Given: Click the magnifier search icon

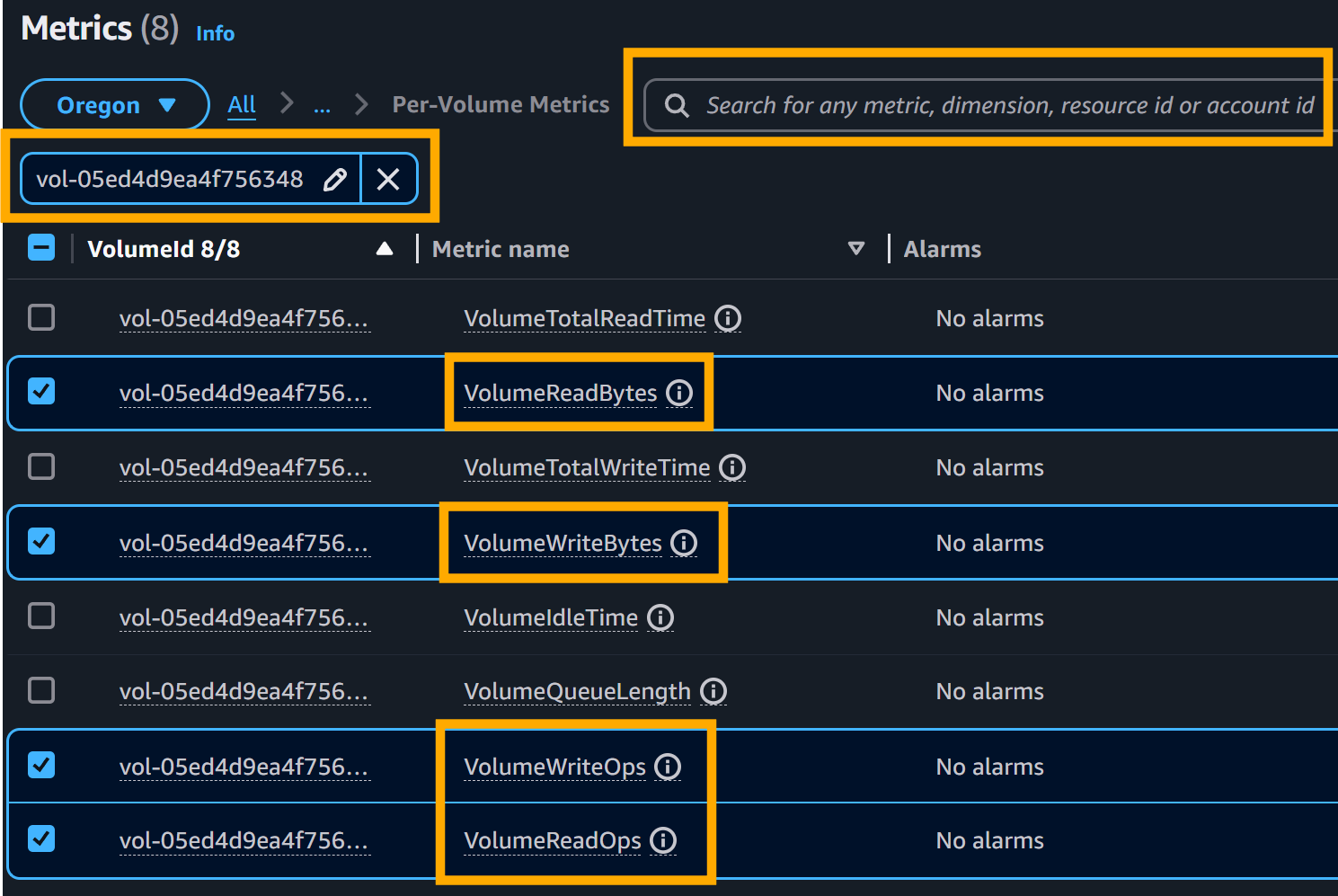Looking at the screenshot, I should (677, 105).
